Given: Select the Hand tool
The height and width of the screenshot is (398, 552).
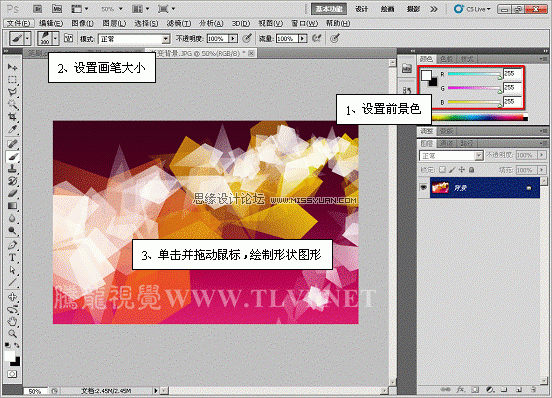Looking at the screenshot, I should pyautogui.click(x=12, y=321).
